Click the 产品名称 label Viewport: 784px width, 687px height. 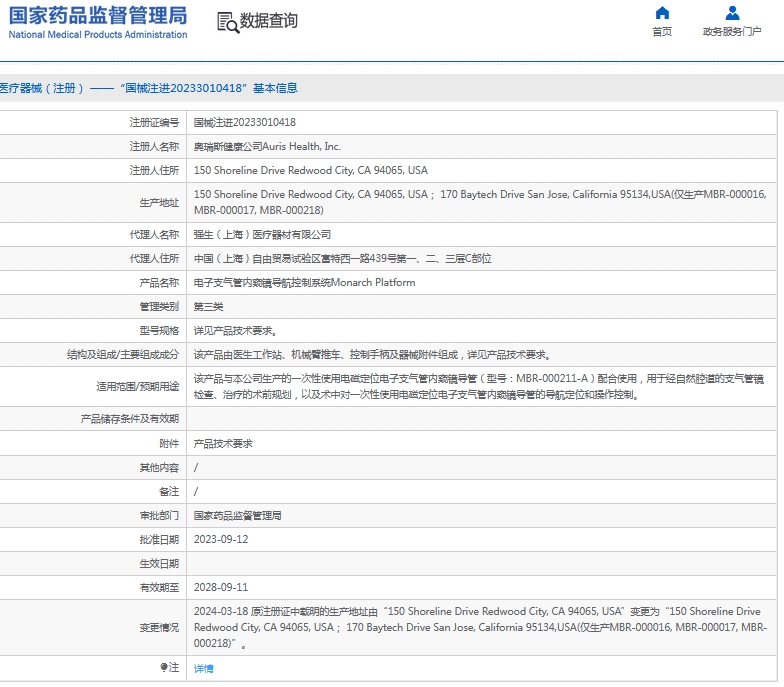click(159, 282)
